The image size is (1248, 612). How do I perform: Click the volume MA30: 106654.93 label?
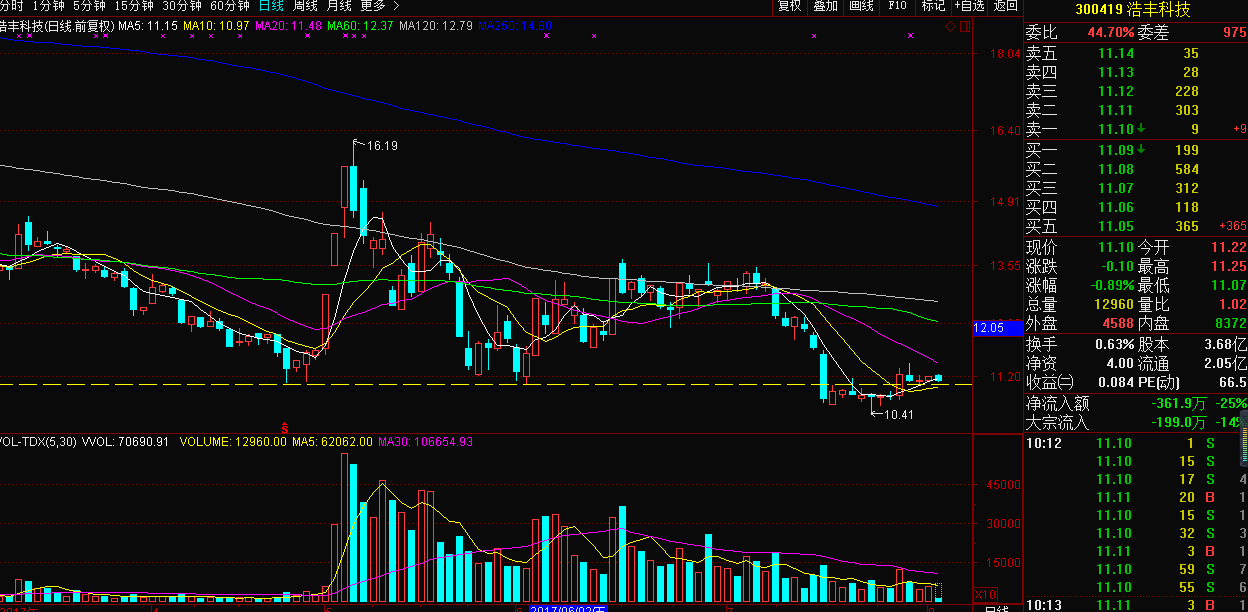click(x=425, y=441)
